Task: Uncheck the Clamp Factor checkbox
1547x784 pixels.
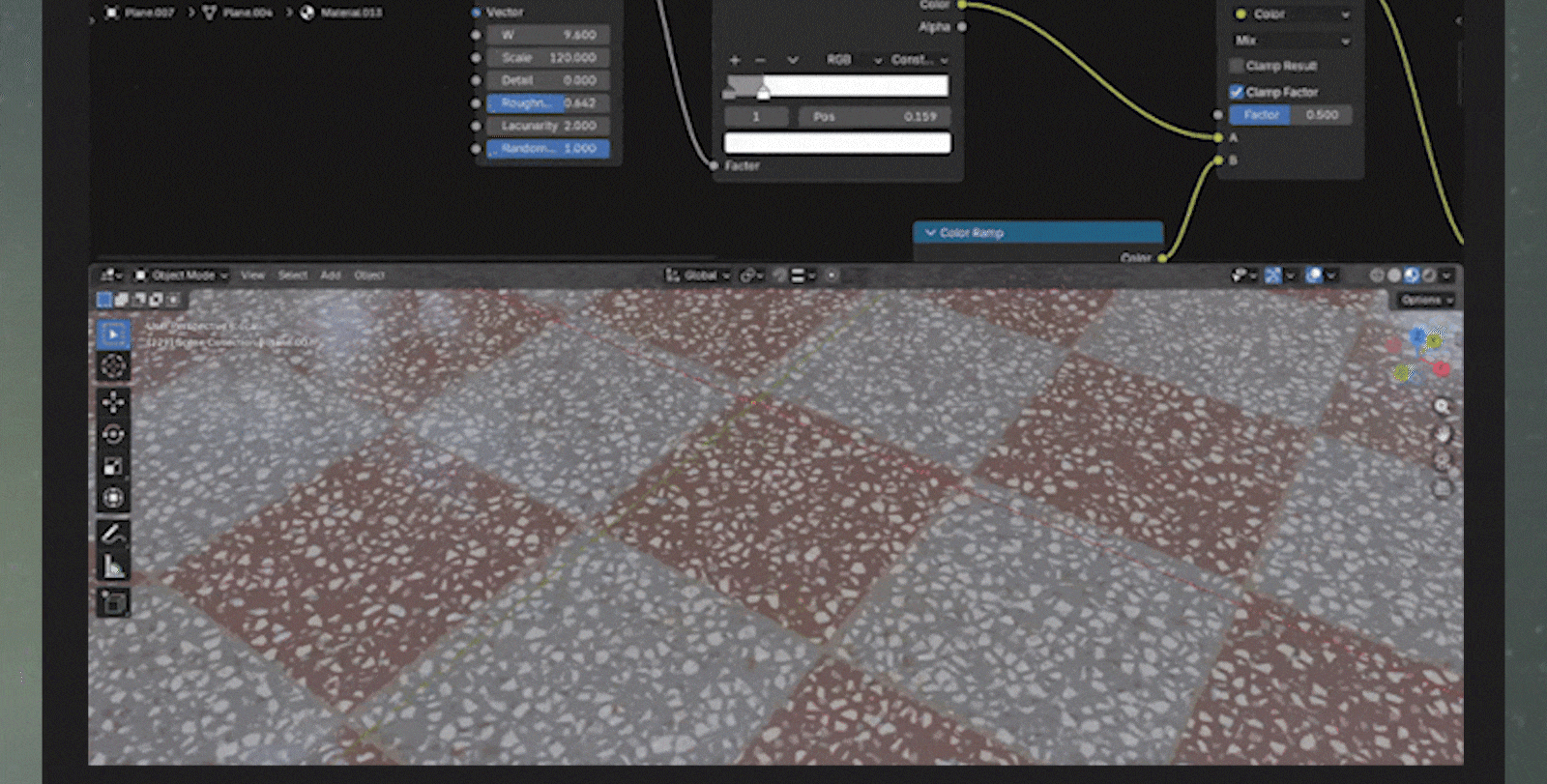Action: coord(1237,92)
